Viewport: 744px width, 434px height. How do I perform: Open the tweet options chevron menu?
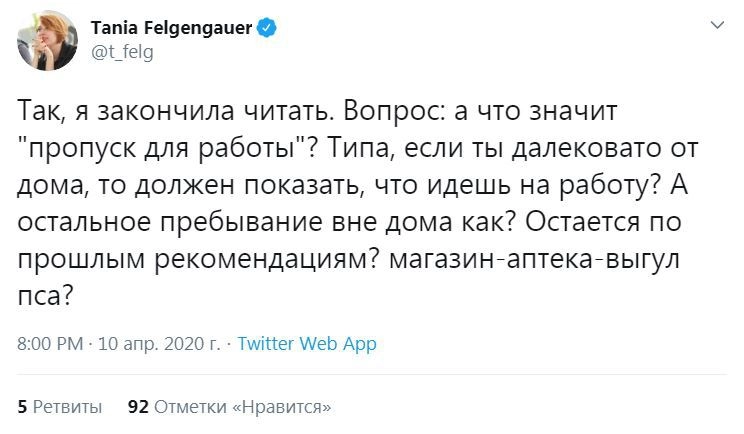pyautogui.click(x=715, y=25)
